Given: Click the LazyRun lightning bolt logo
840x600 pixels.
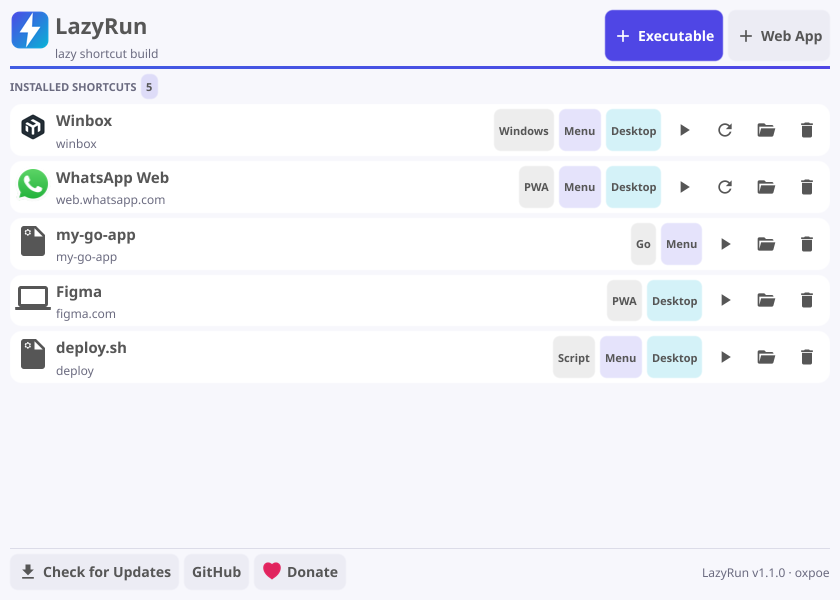Looking at the screenshot, I should pyautogui.click(x=30, y=30).
